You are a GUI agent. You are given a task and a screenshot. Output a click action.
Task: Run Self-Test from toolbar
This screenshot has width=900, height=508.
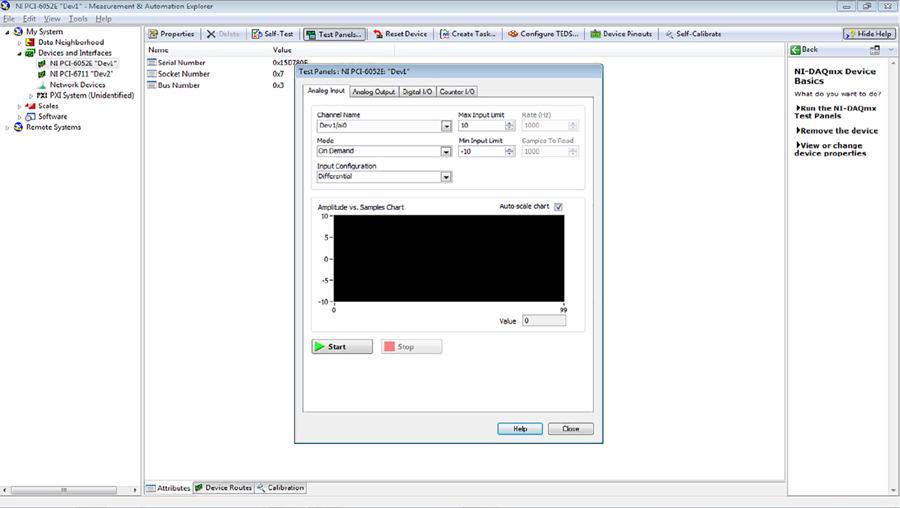pyautogui.click(x=273, y=34)
